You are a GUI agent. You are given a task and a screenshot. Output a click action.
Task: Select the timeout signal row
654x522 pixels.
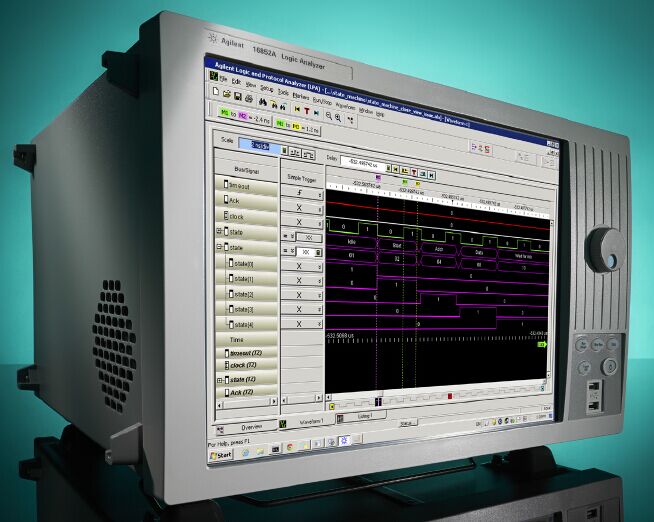point(247,186)
